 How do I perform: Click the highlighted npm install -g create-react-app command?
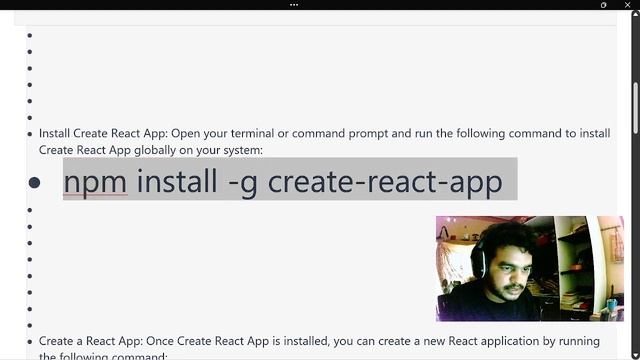click(290, 179)
